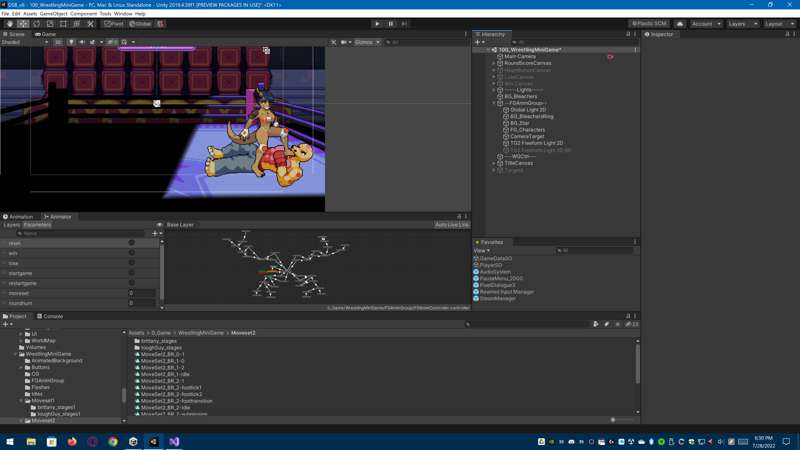Image resolution: width=800 pixels, height=450 pixels.
Task: Open the GameObject menu
Action: 54,14
